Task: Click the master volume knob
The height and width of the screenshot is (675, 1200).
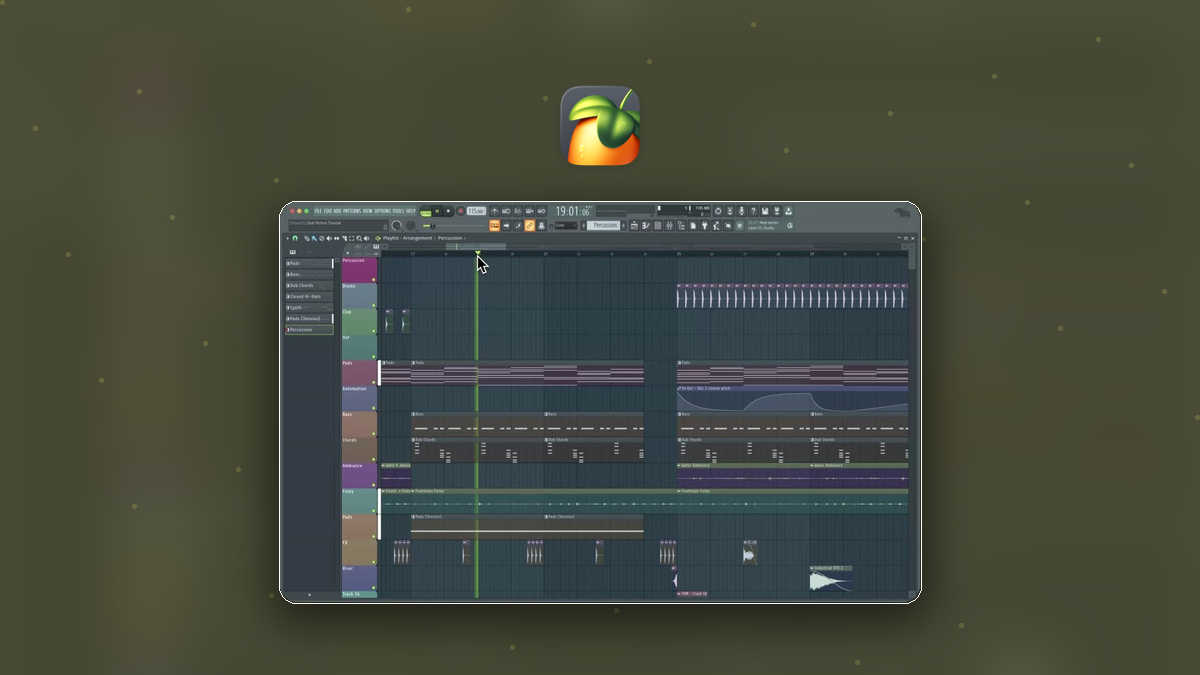Action: click(396, 225)
